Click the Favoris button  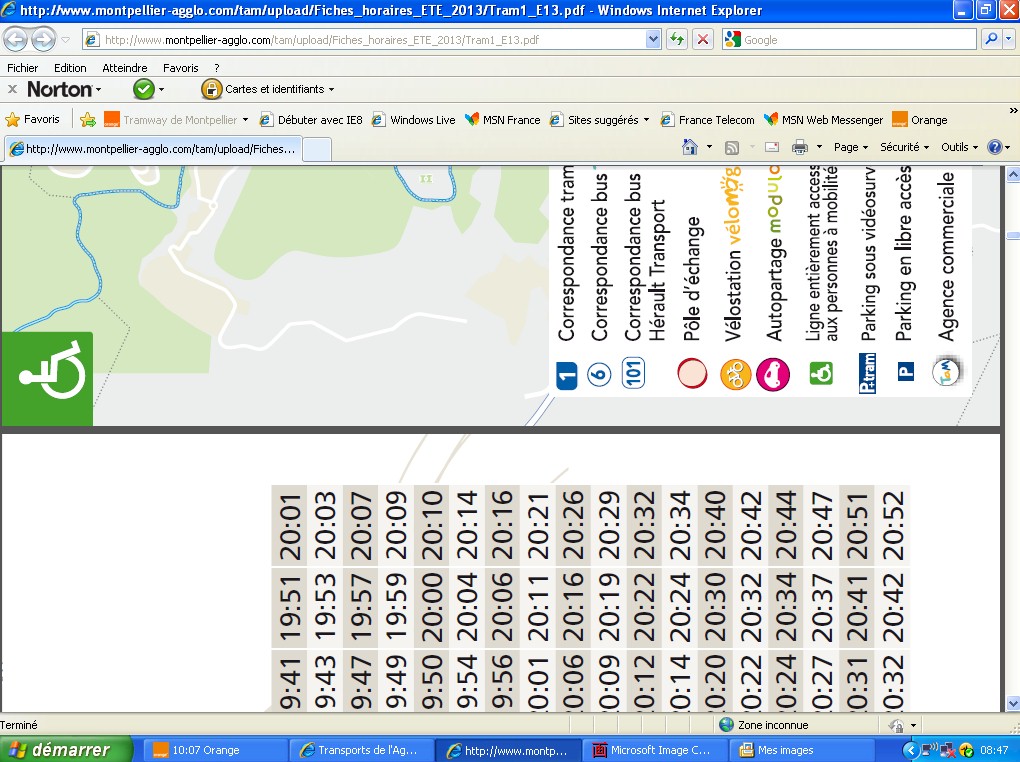(33, 120)
